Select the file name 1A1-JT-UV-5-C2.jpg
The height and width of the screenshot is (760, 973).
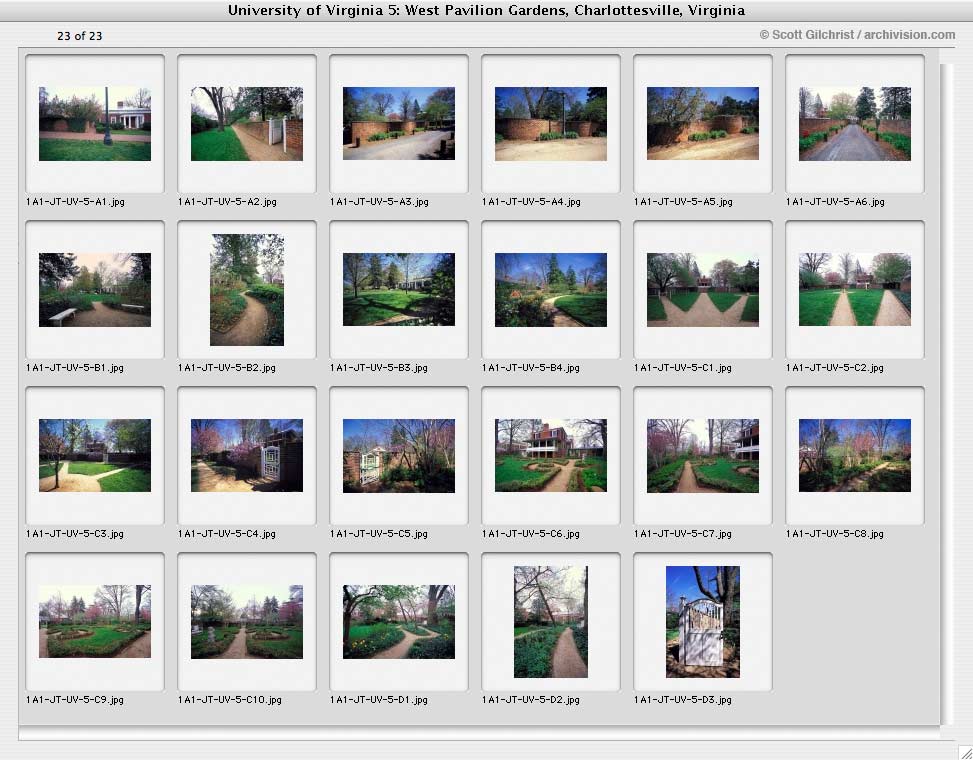coord(835,368)
